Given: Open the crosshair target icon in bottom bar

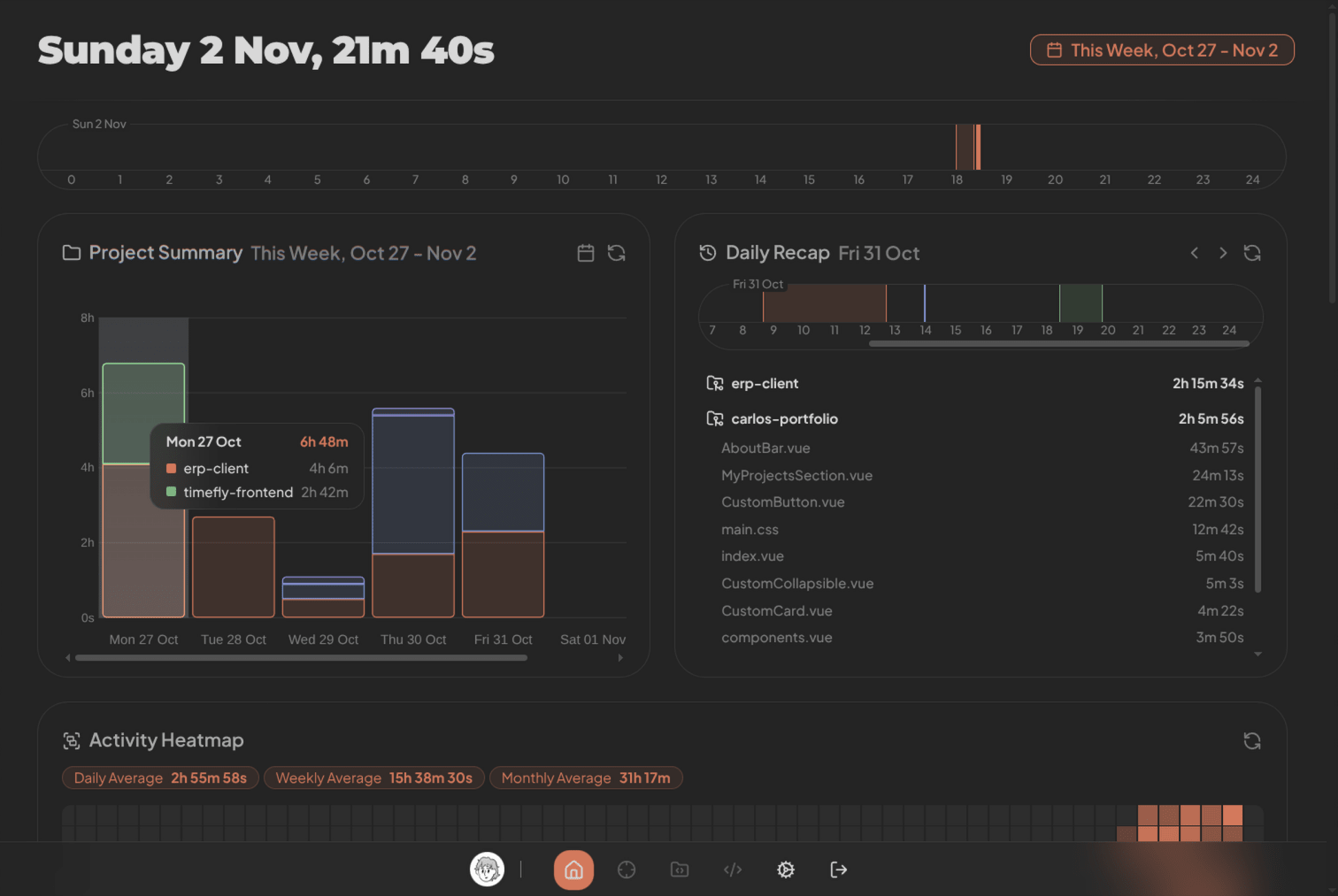Looking at the screenshot, I should click(627, 869).
